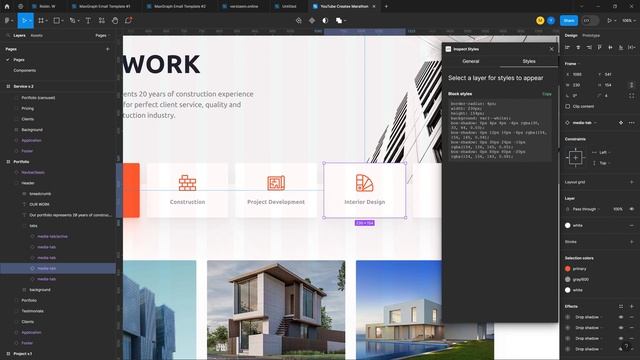Image resolution: width=640 pixels, height=360 pixels.
Task: Close the Inspect Styles plugin panel
Action: point(551,49)
